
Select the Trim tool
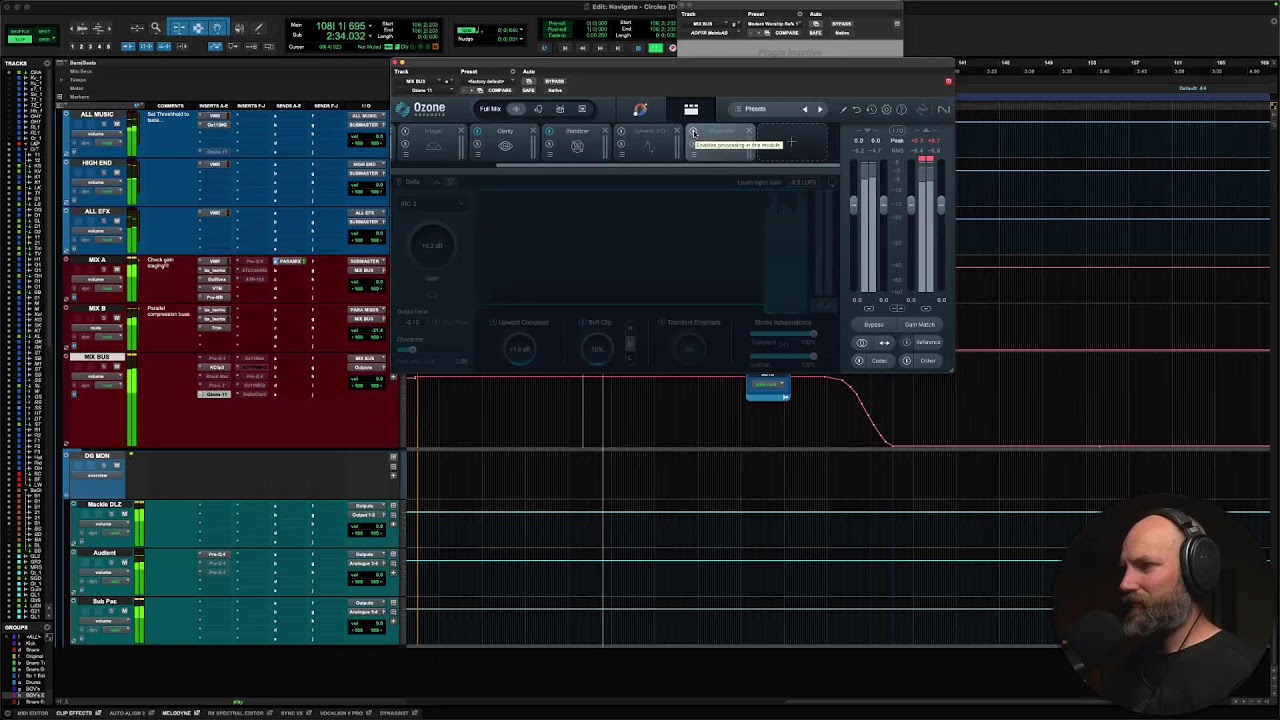pos(179,28)
